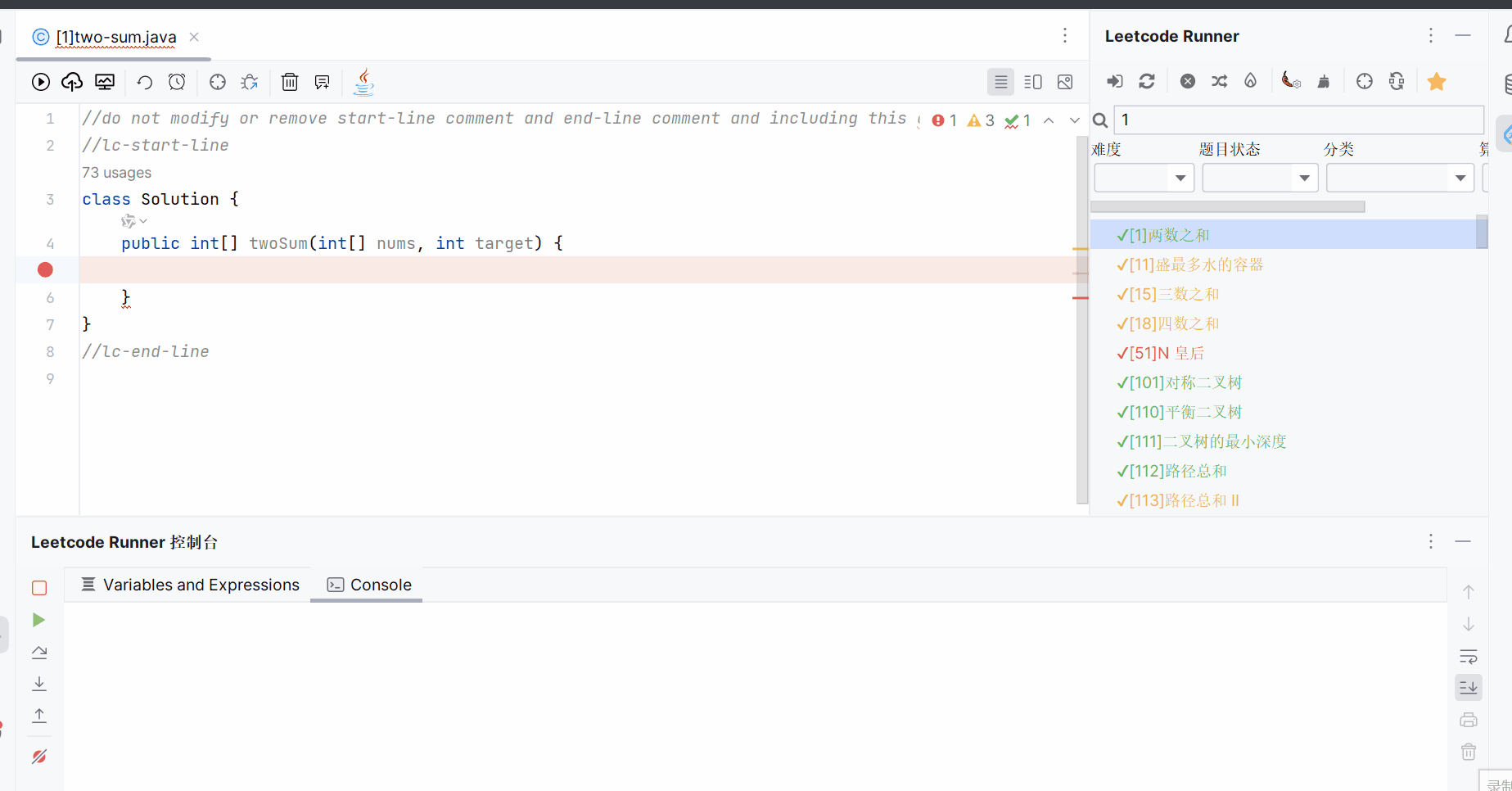Switch to Variables and Expressions tab

pyautogui.click(x=191, y=585)
